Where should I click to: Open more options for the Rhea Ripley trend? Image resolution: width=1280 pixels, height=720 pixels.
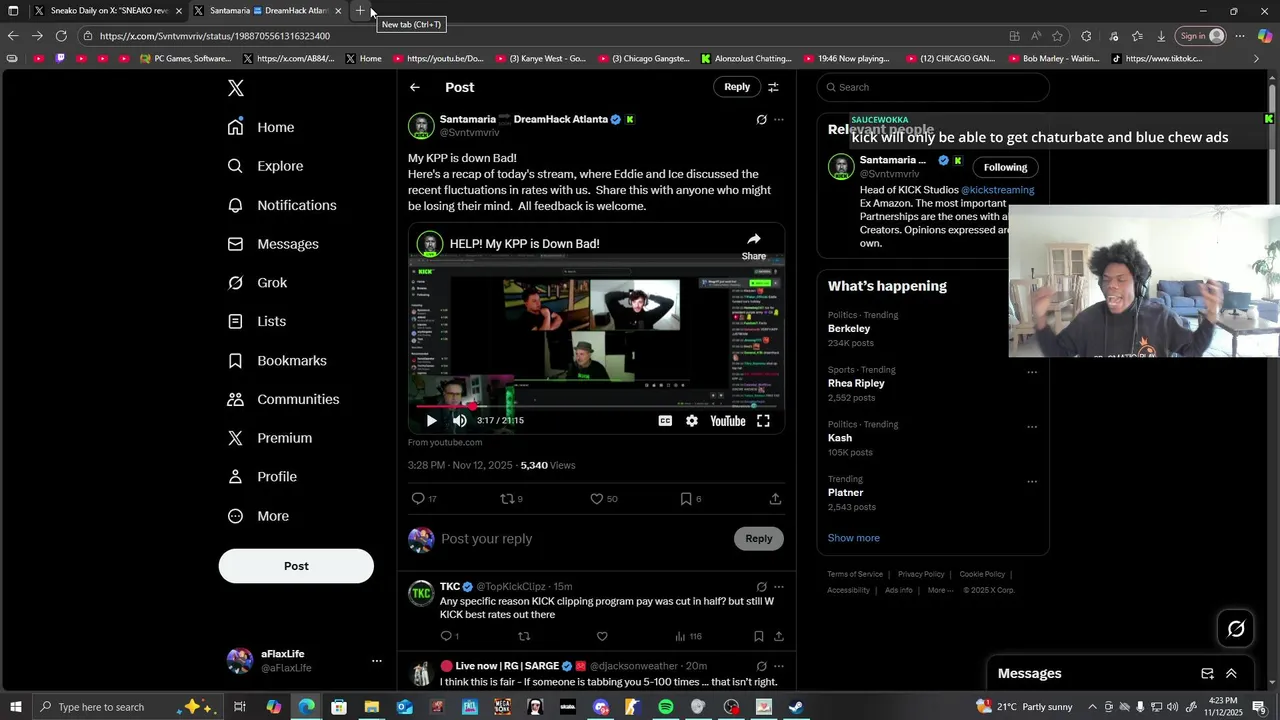click(1032, 372)
